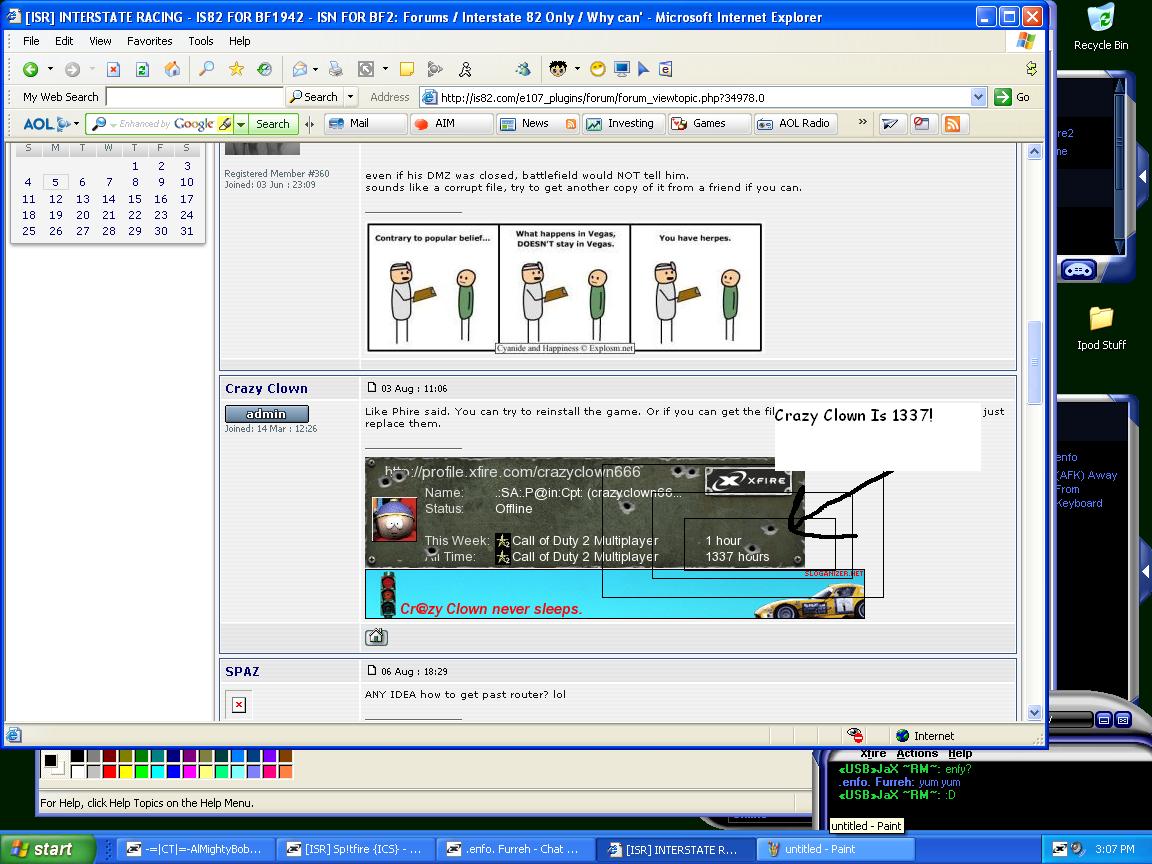Open the Ipod Stuff desktop folder
This screenshot has width=1152, height=864.
pos(1101,328)
